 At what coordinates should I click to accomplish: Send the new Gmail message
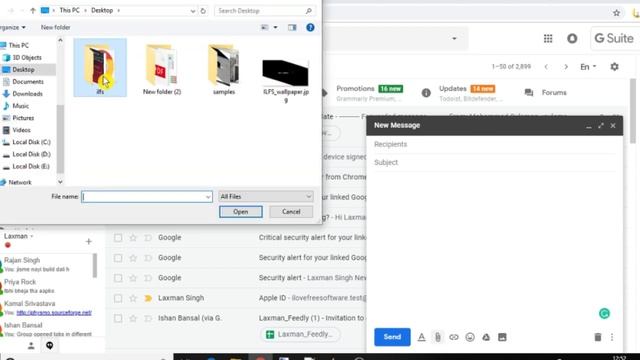tap(392, 337)
